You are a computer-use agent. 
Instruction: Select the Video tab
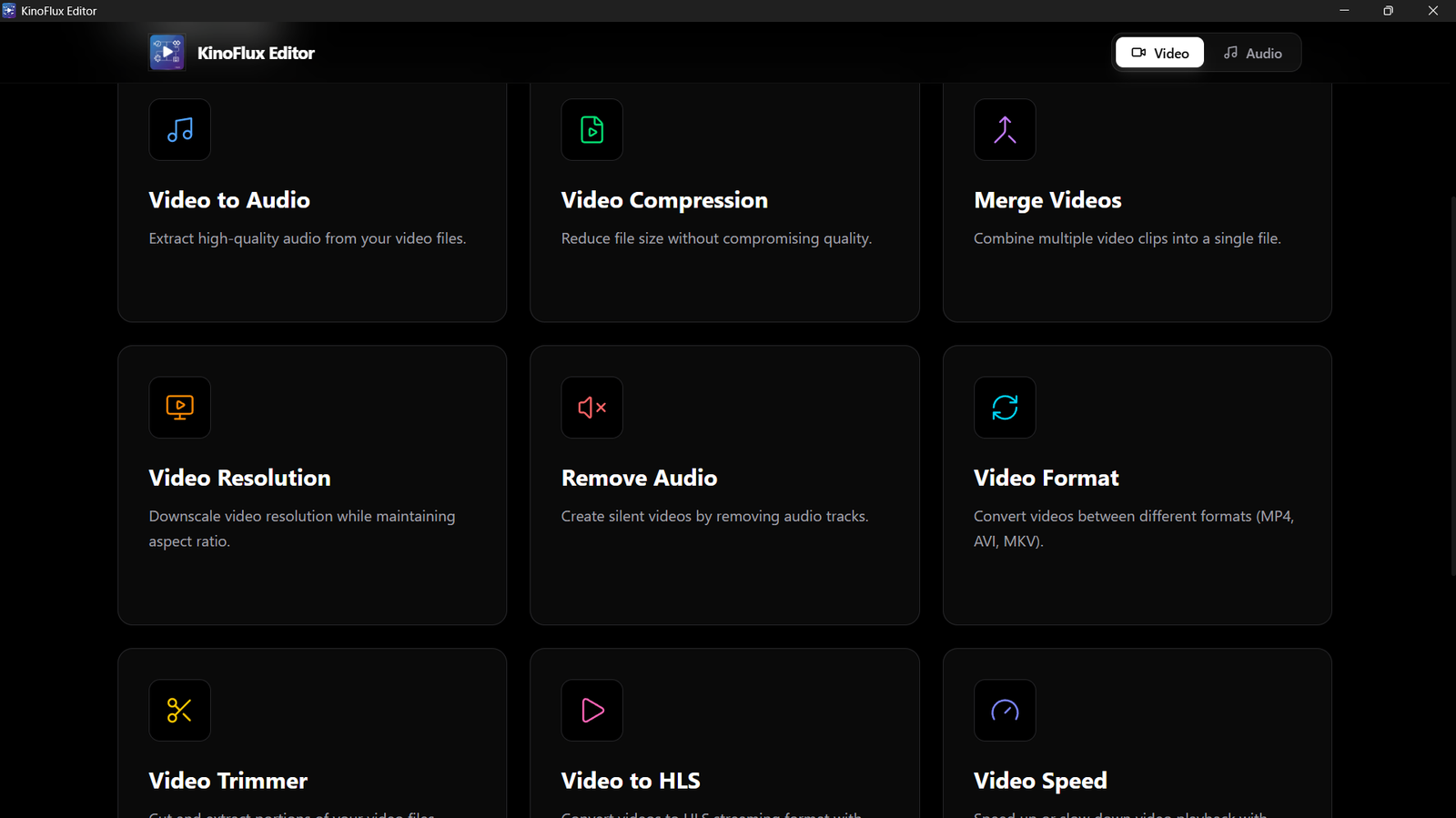click(x=1159, y=53)
